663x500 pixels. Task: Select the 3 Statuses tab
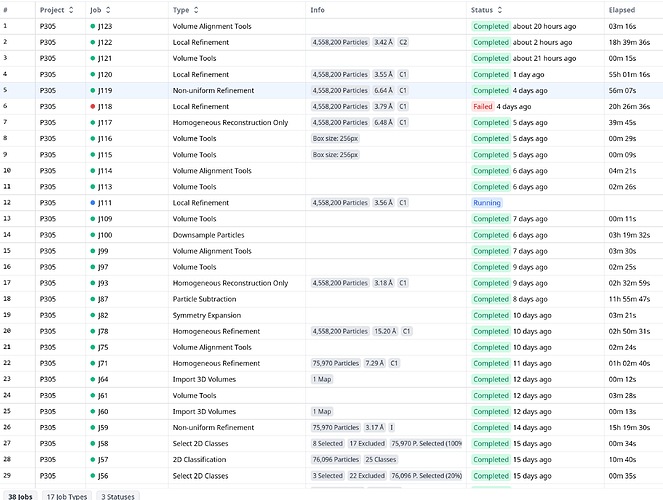(118, 496)
